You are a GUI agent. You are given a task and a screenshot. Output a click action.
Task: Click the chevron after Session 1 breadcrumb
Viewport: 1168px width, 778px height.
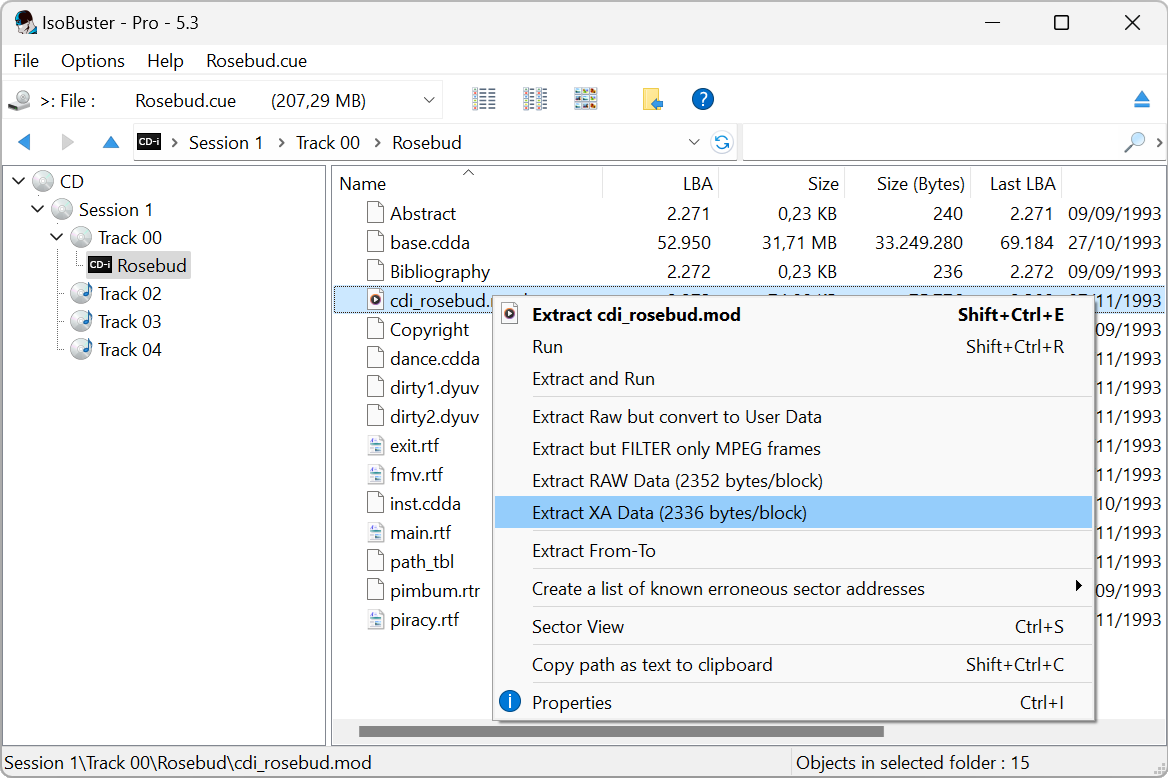click(x=282, y=142)
